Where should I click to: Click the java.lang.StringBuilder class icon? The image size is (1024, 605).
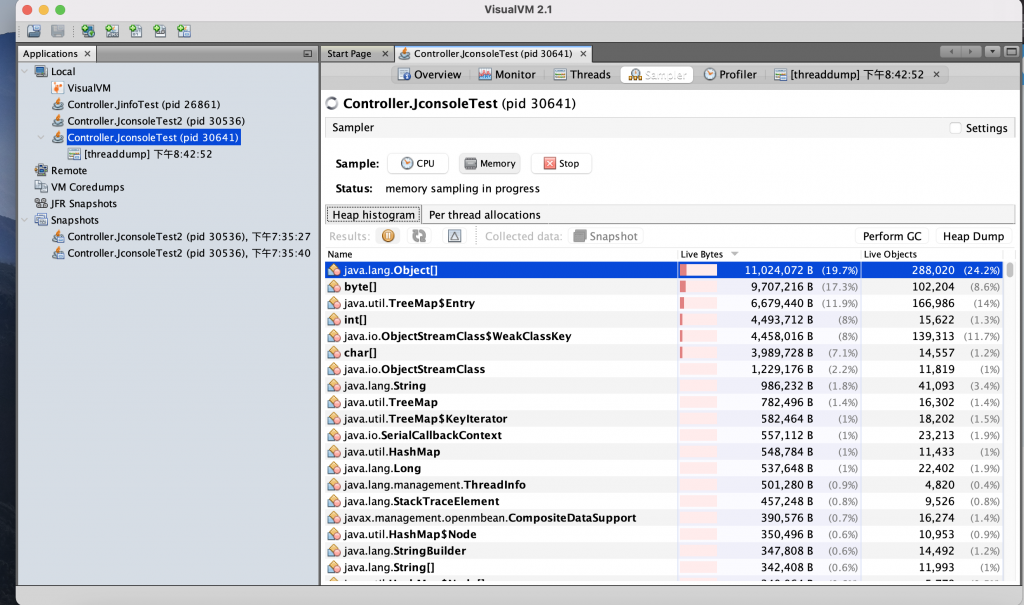[334, 551]
